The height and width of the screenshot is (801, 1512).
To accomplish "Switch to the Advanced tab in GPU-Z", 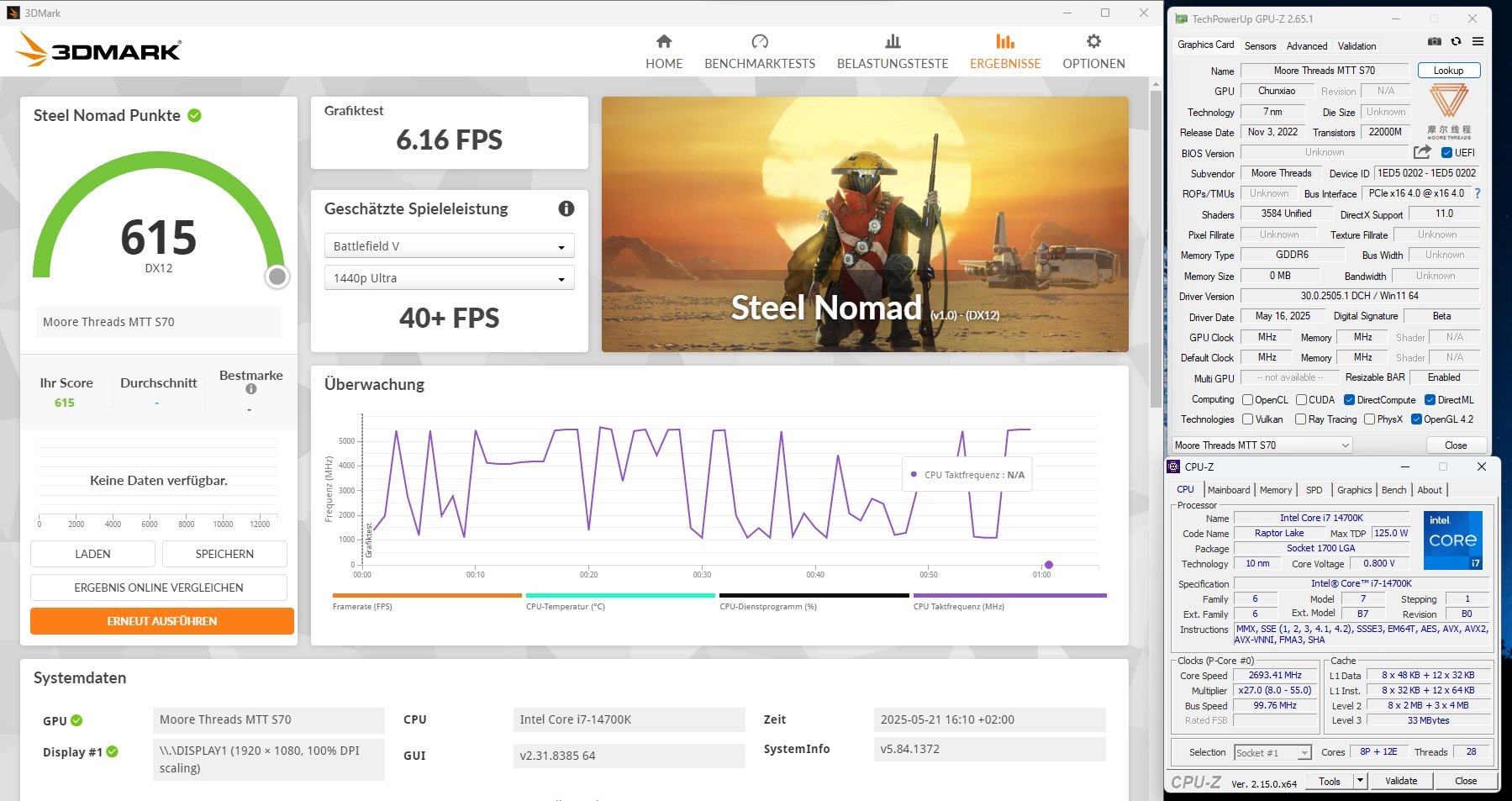I will point(1307,46).
